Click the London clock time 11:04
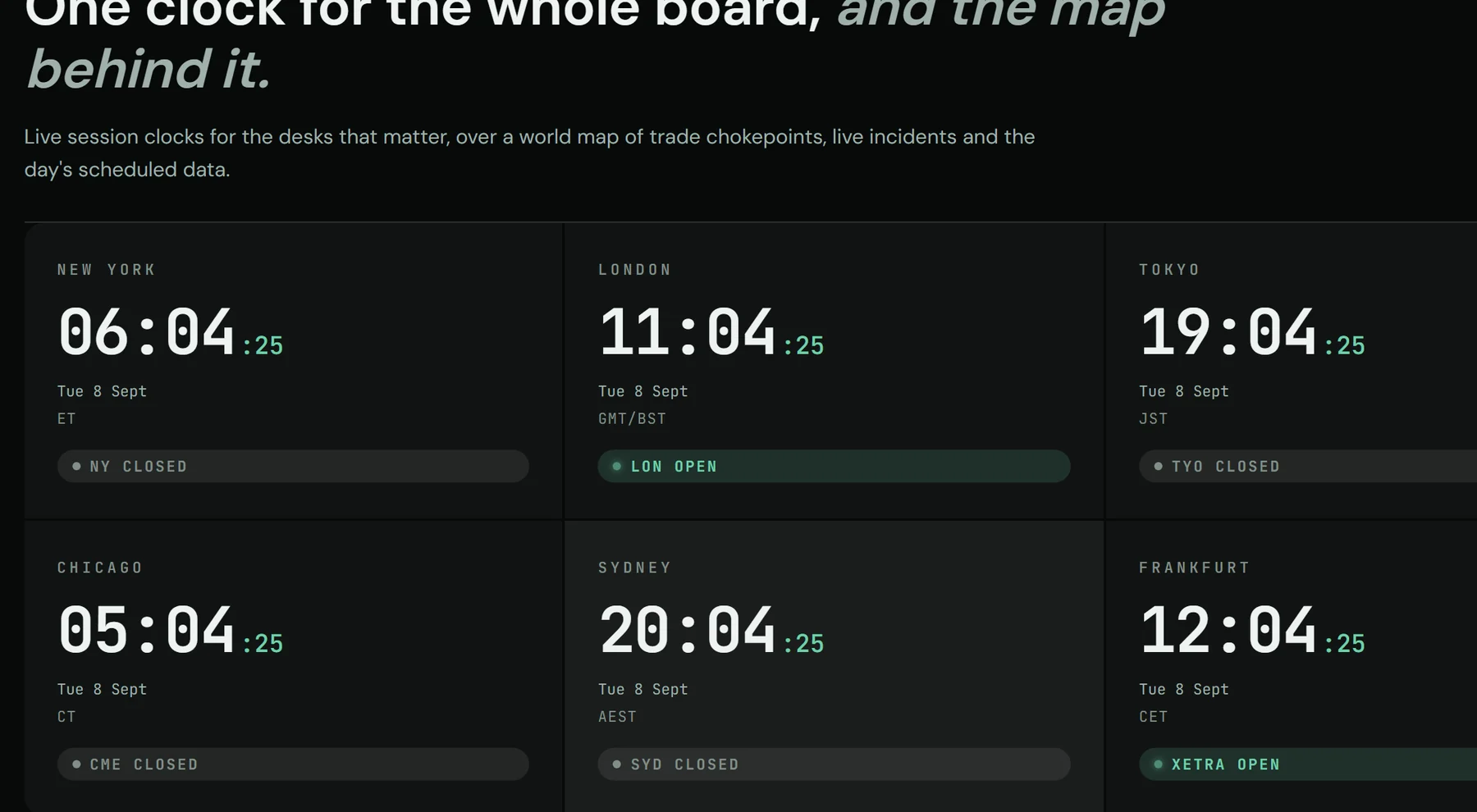1477x812 pixels. [x=687, y=332]
